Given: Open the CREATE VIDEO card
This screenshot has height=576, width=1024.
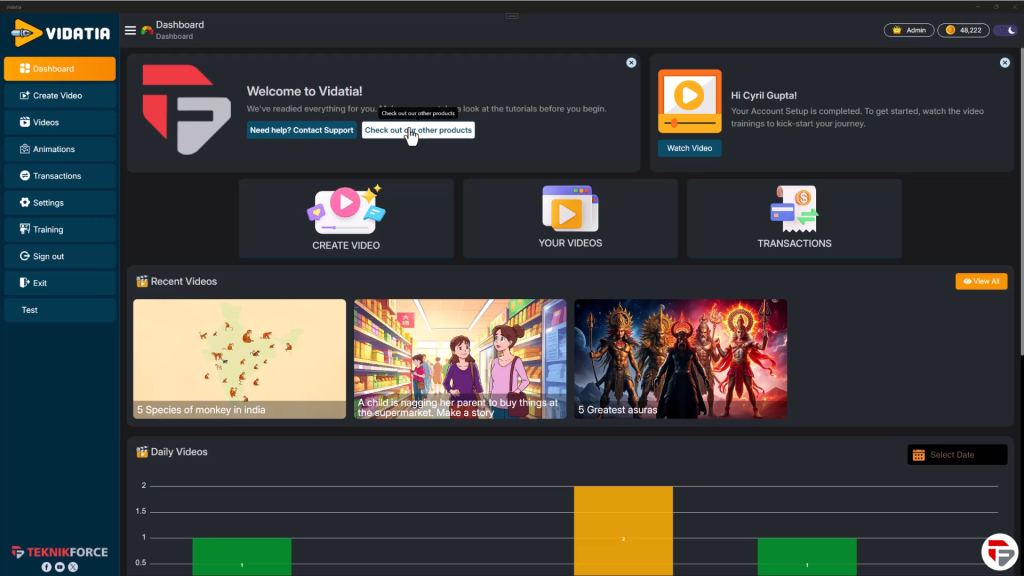Looking at the screenshot, I should coord(346,219).
